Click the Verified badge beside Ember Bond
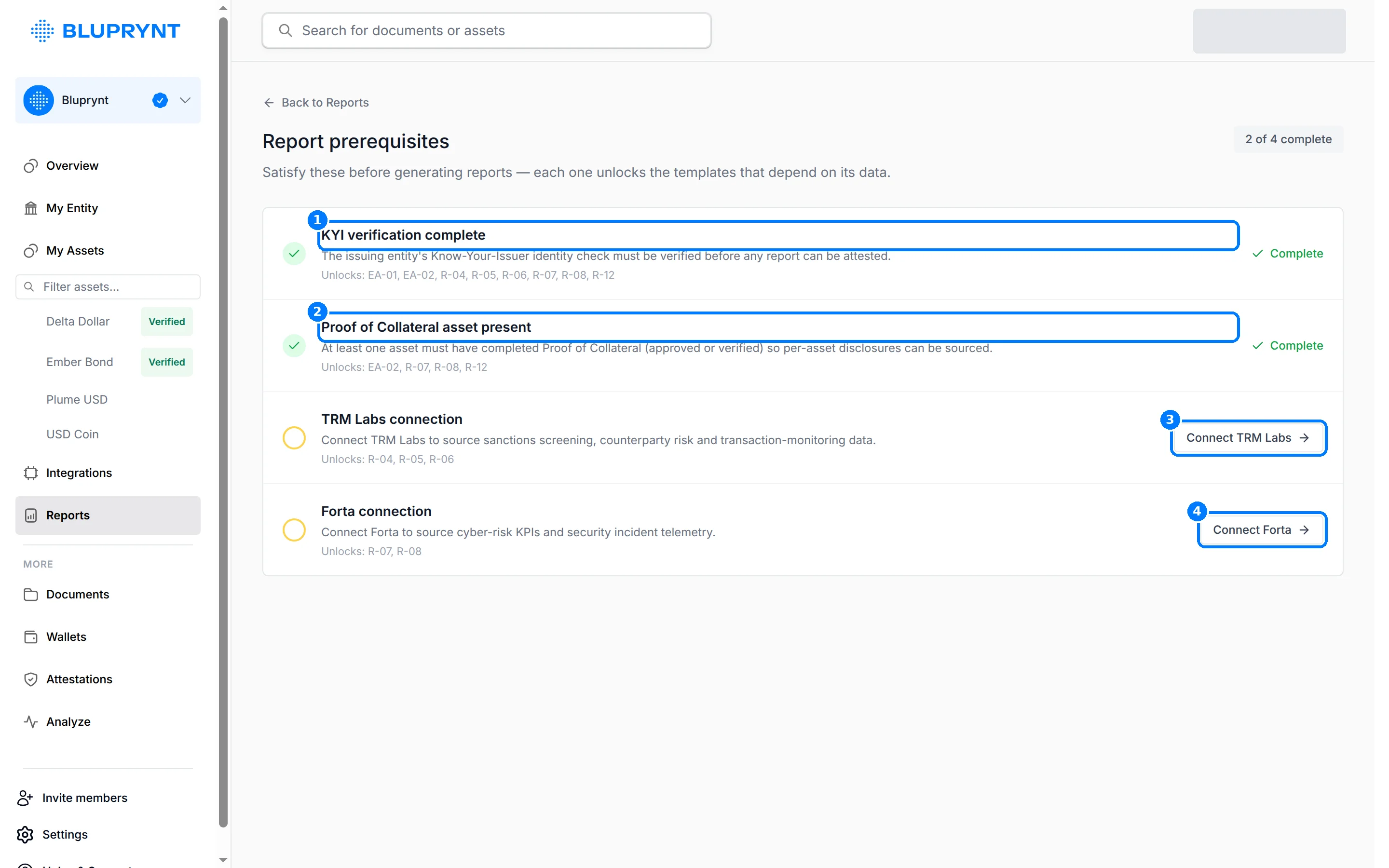This screenshot has width=1389, height=868. (x=167, y=362)
